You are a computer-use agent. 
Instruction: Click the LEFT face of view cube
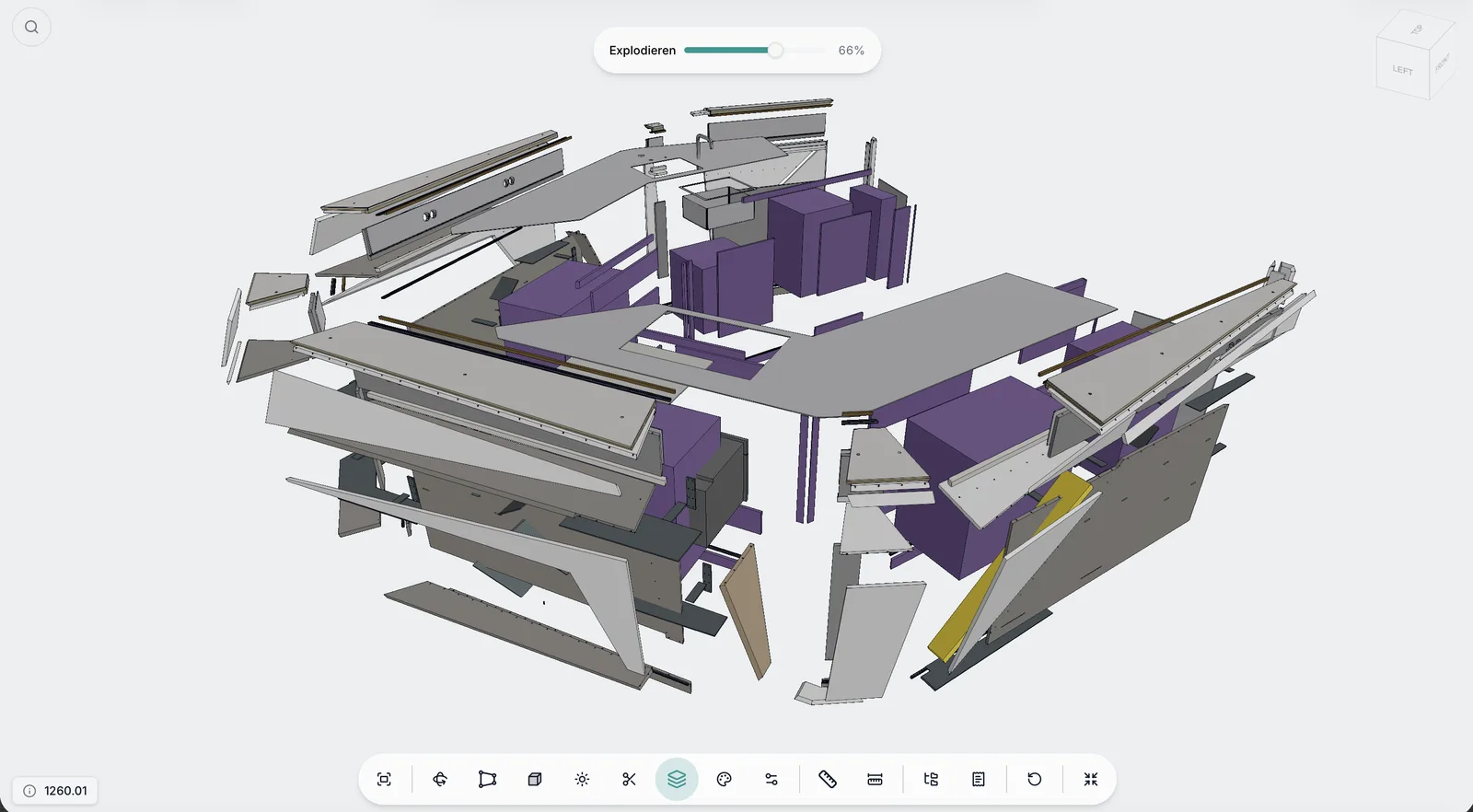click(1402, 70)
